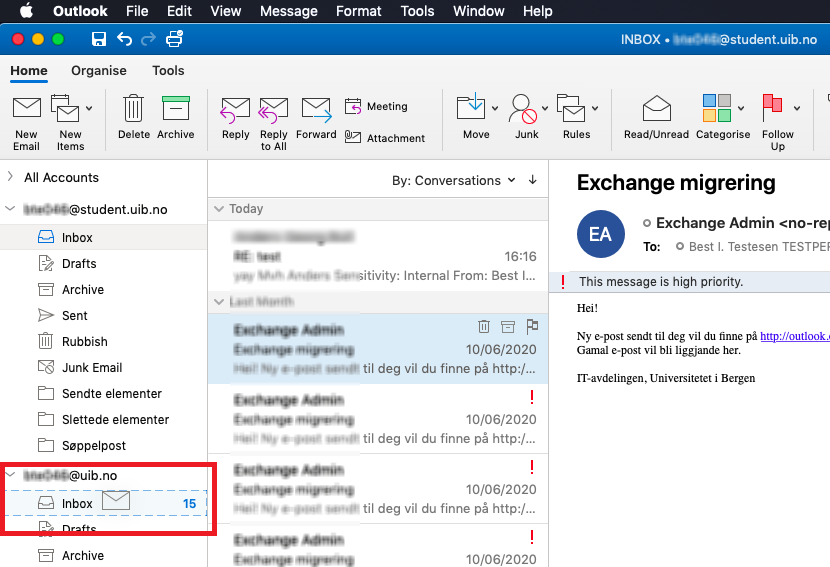Click the Archive ribbon icon
The image size is (830, 567).
tap(176, 108)
